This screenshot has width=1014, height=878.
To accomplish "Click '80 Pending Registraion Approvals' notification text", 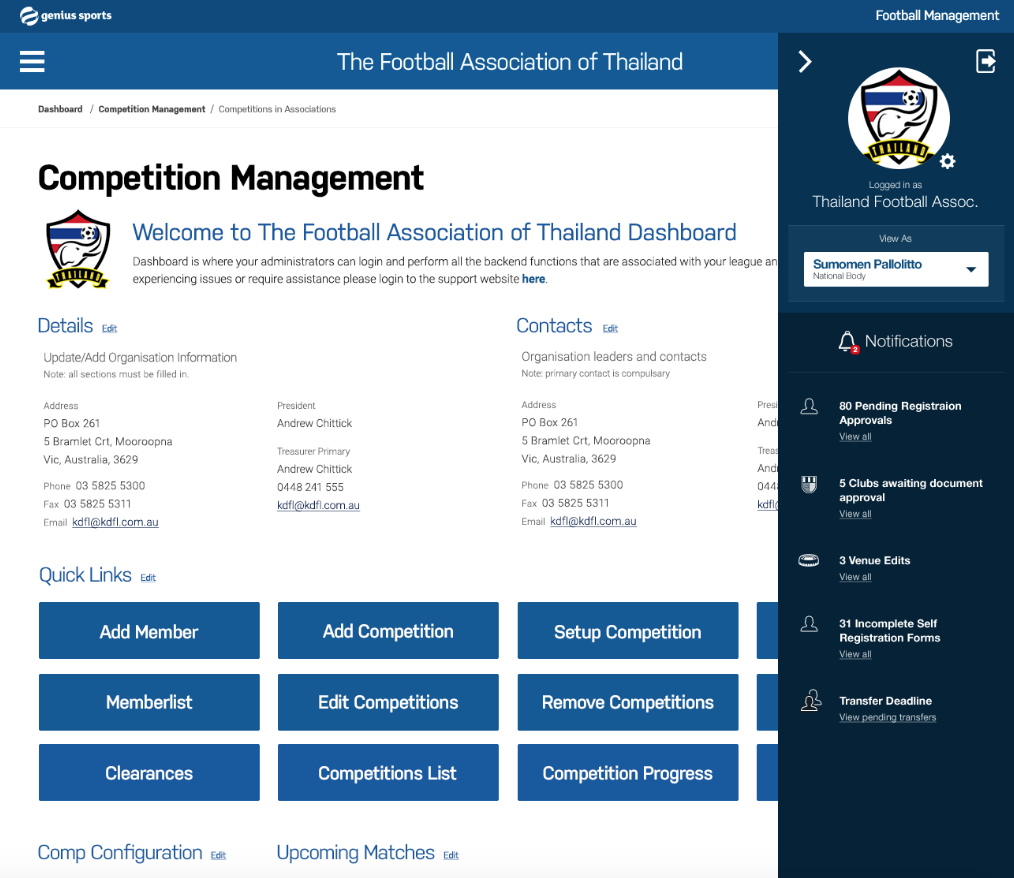I will click(900, 413).
